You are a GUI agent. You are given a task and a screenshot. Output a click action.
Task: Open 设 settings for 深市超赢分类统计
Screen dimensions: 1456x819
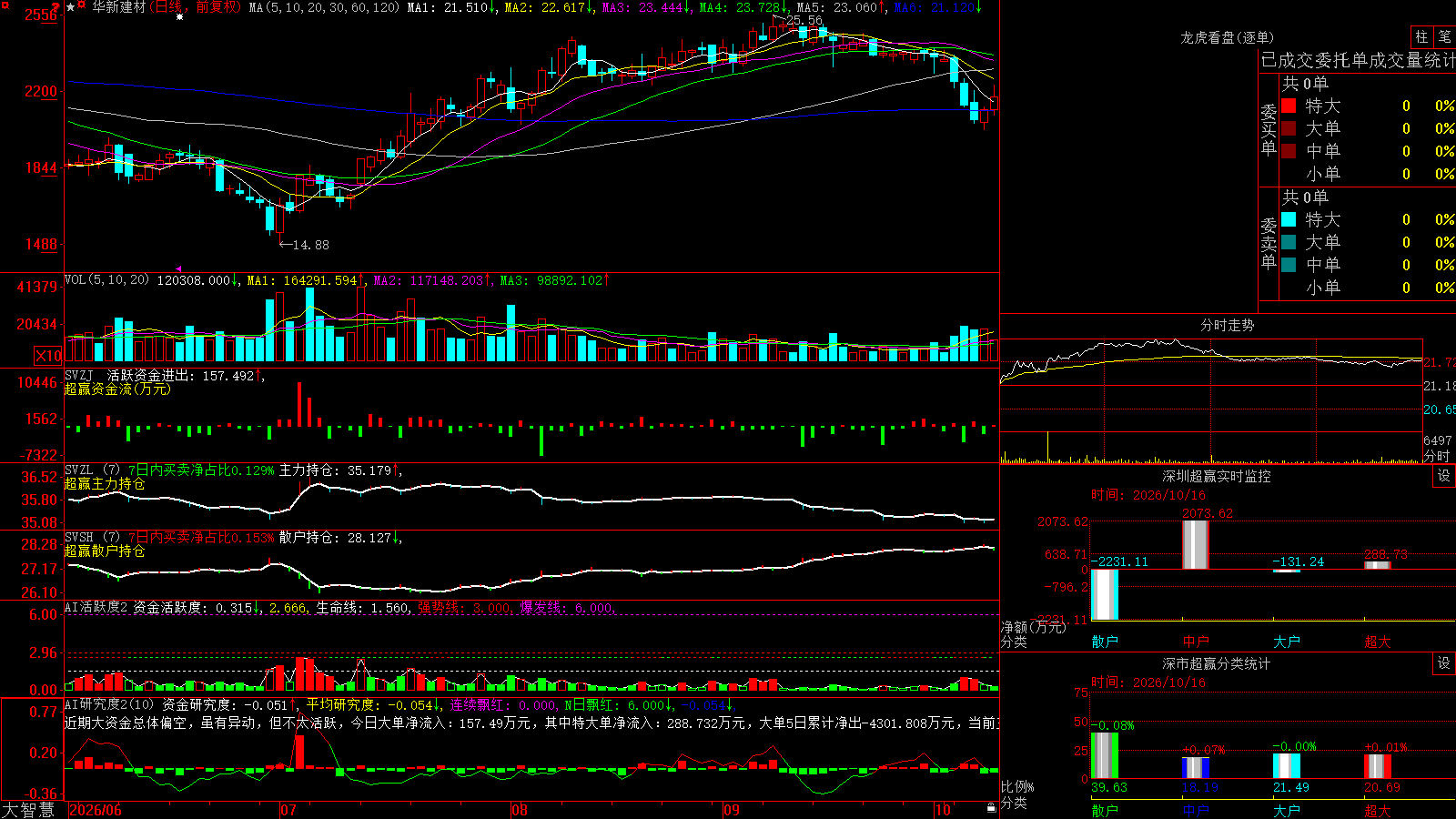[x=1444, y=663]
